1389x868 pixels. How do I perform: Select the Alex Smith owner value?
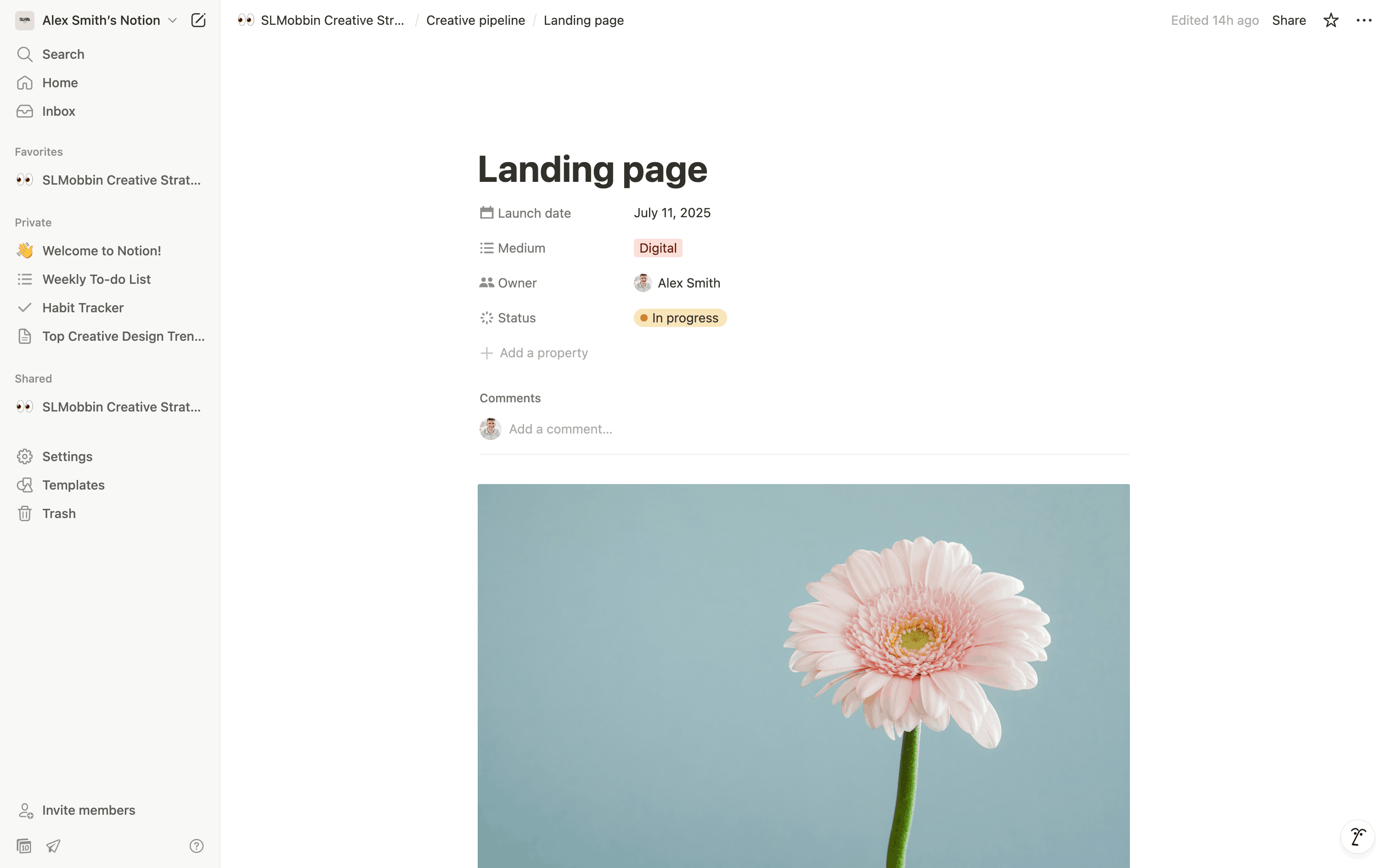(677, 283)
